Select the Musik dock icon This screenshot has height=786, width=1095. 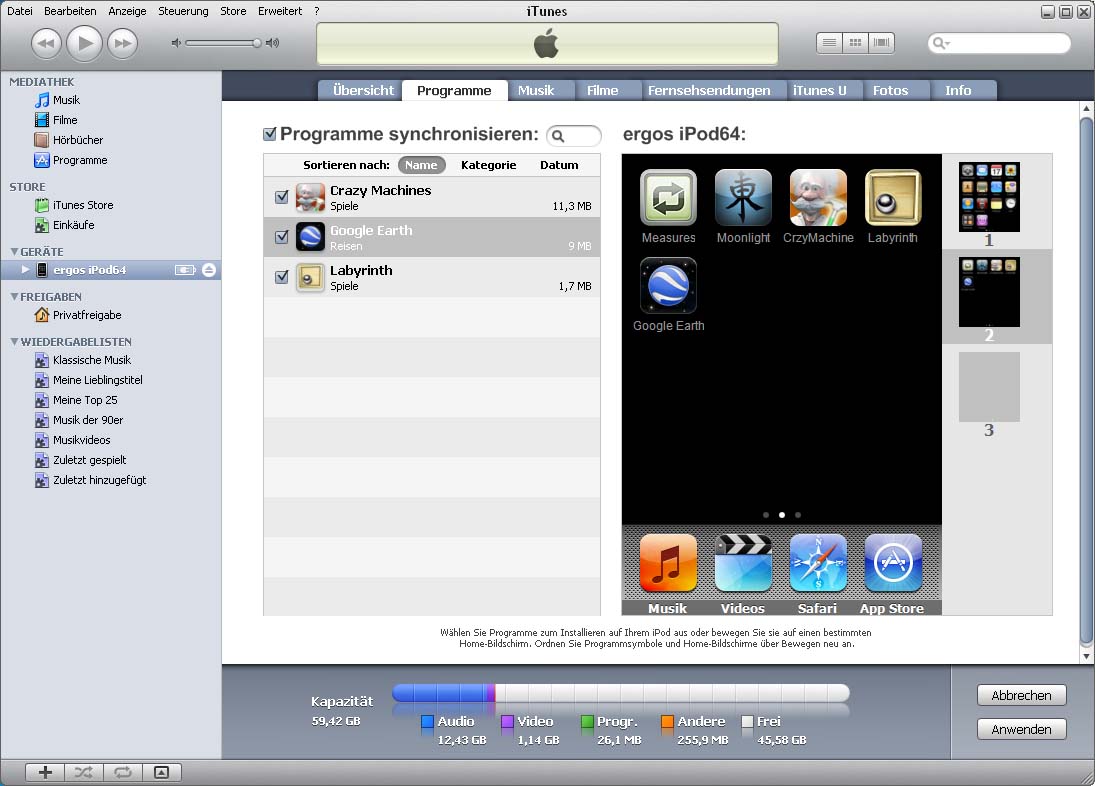click(668, 564)
